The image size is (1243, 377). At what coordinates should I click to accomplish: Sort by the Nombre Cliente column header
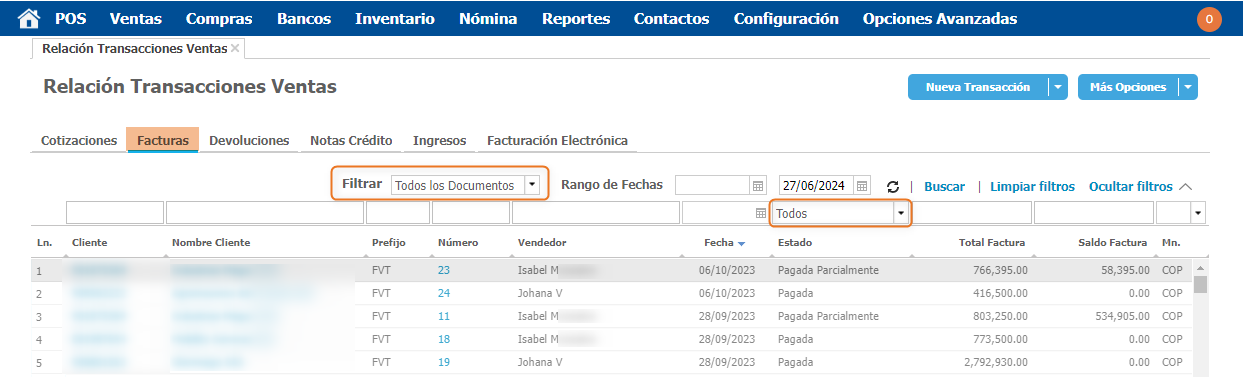(x=211, y=243)
